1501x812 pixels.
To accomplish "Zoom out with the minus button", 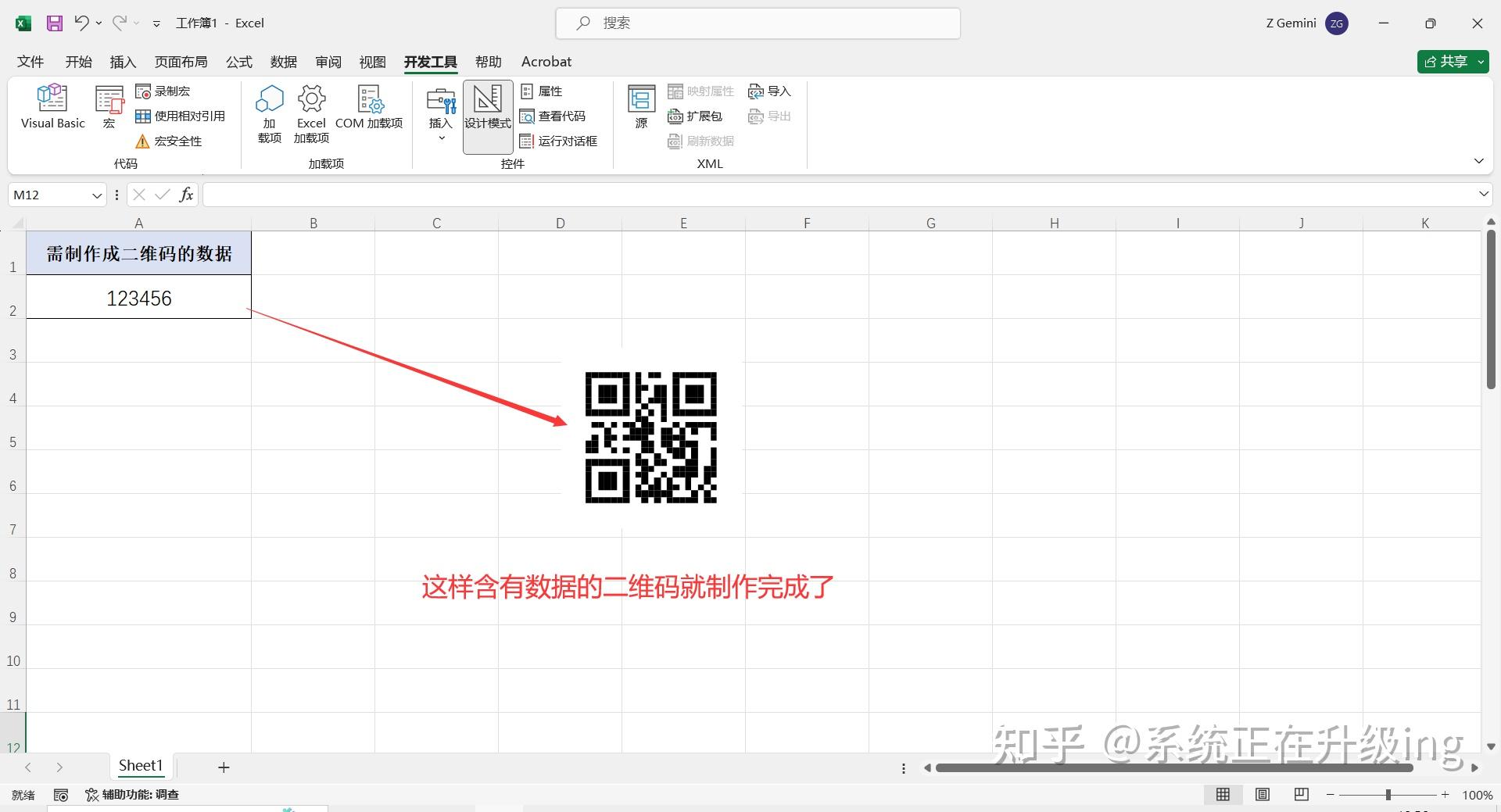I will click(1331, 795).
